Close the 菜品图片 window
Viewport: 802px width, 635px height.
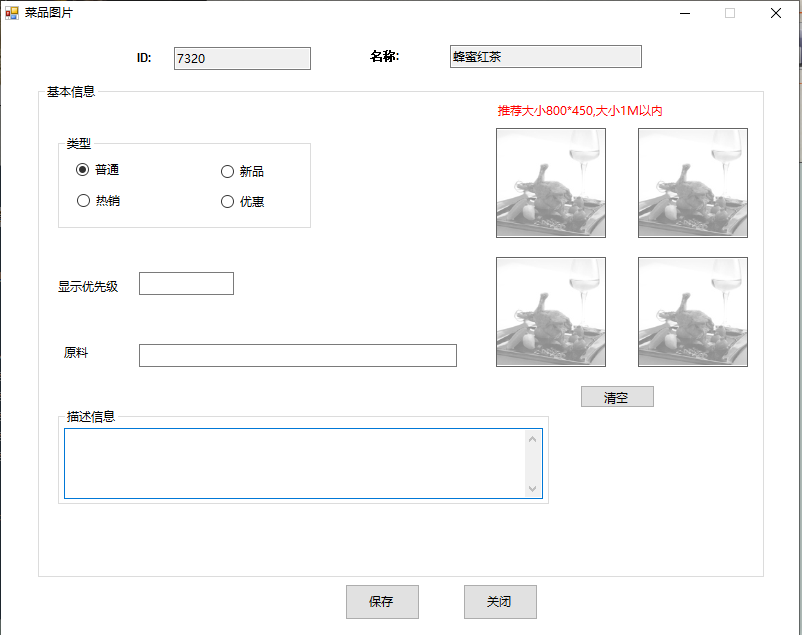click(x=775, y=13)
